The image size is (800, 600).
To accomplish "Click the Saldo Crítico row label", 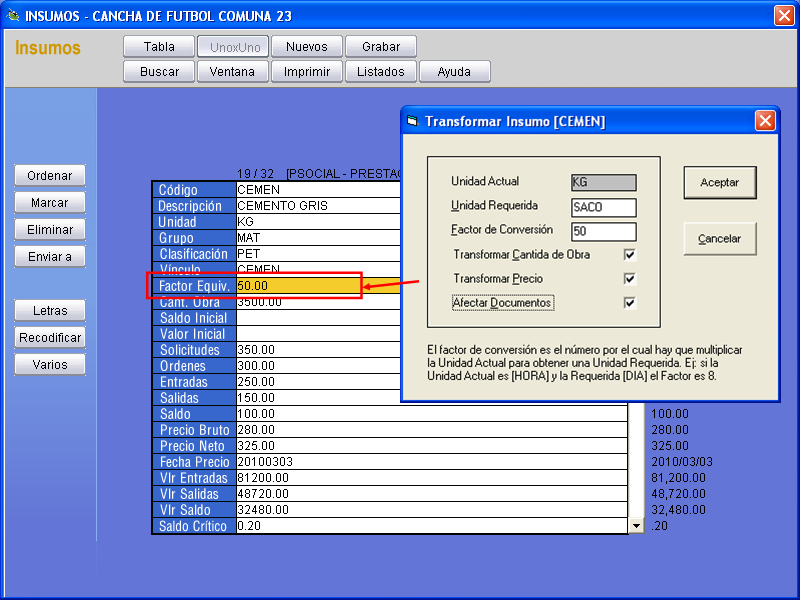I will (194, 526).
